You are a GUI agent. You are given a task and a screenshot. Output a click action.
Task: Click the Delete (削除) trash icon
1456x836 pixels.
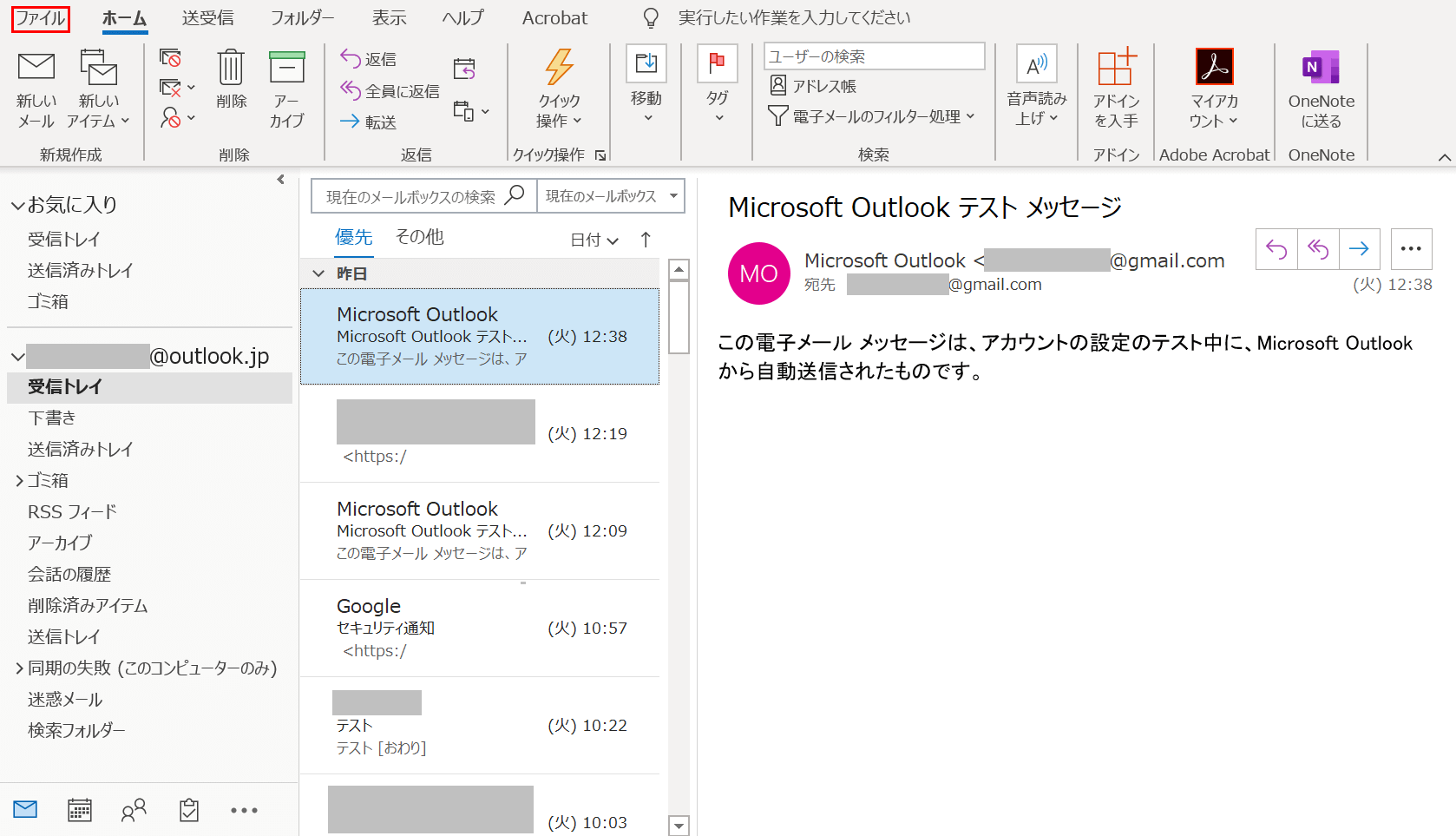[x=231, y=68]
